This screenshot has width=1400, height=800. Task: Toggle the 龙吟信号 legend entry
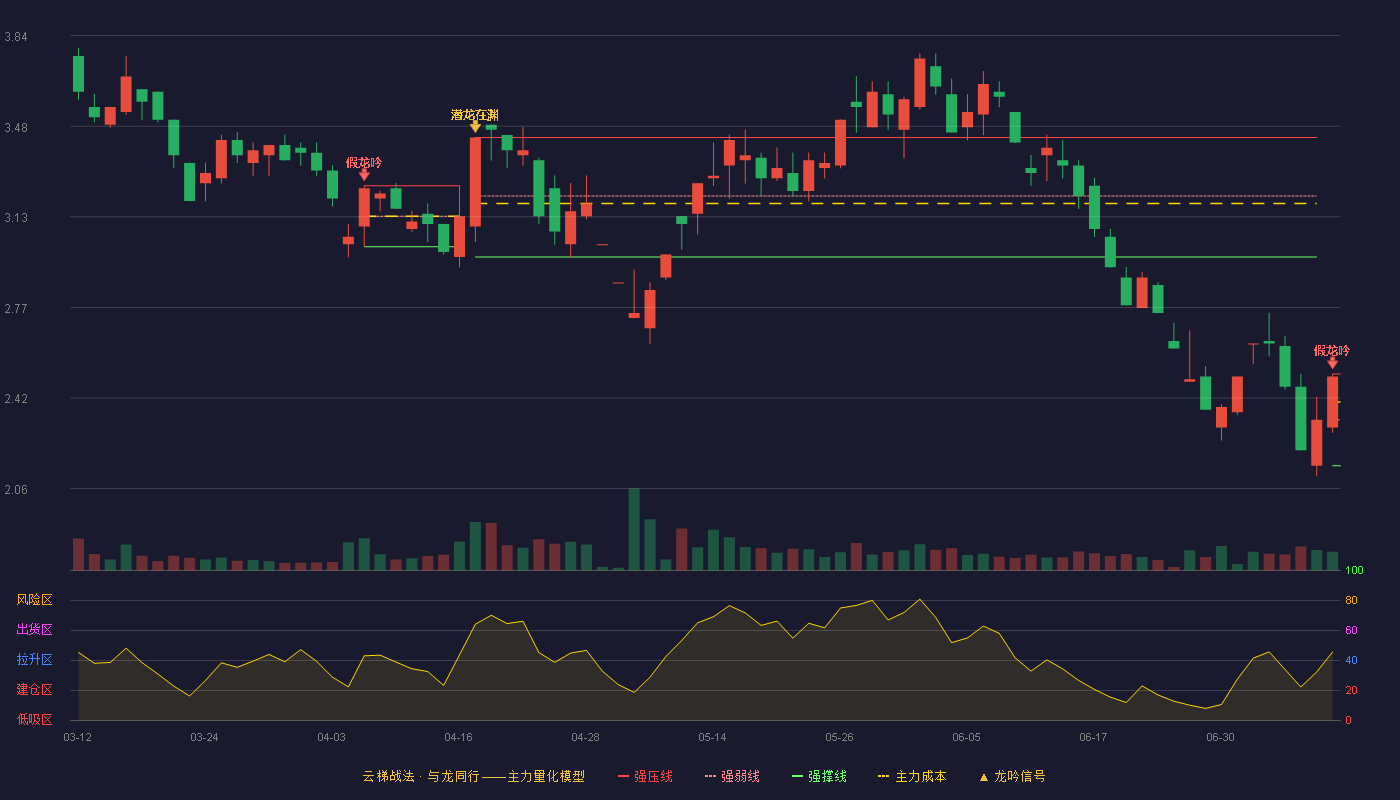[1012, 776]
